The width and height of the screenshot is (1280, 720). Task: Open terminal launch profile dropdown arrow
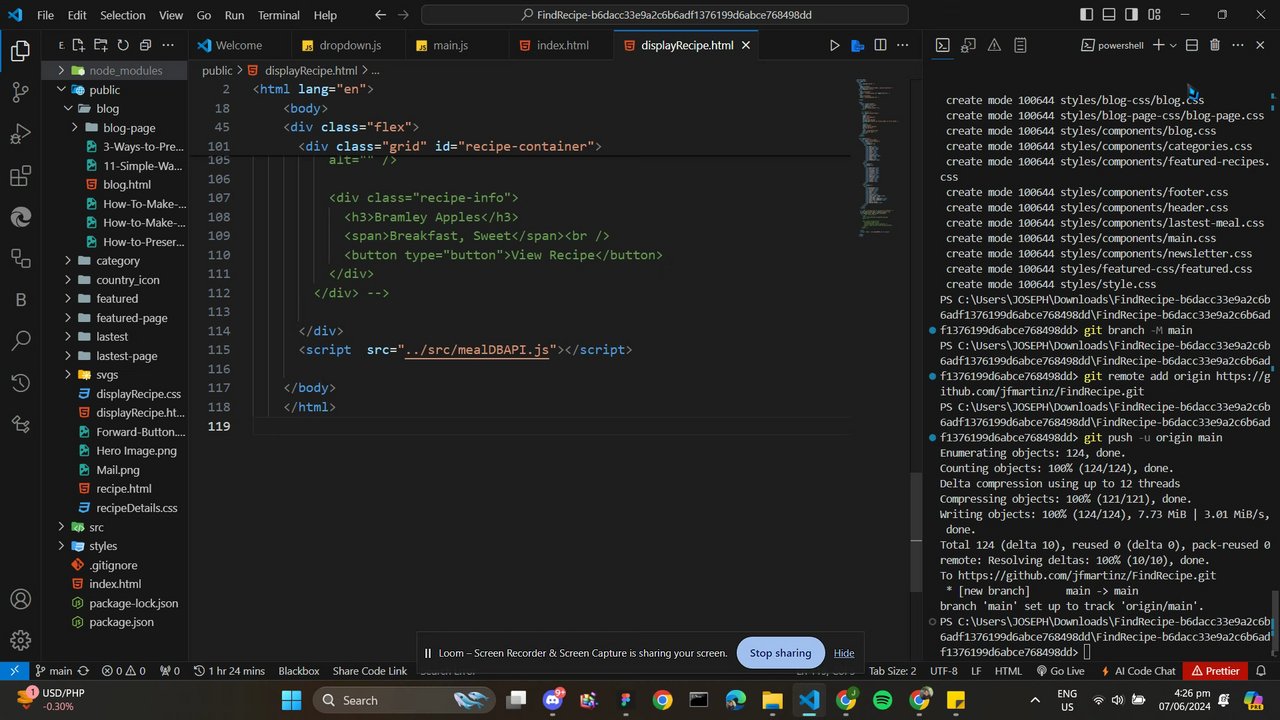click(1173, 45)
